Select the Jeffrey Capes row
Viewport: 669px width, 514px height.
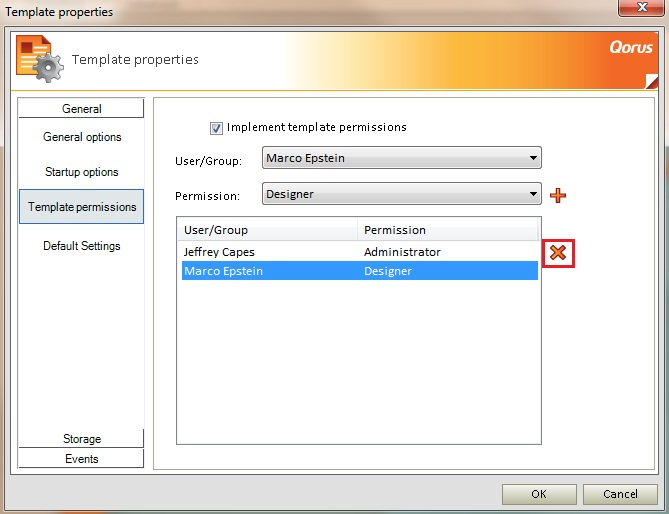(x=360, y=252)
